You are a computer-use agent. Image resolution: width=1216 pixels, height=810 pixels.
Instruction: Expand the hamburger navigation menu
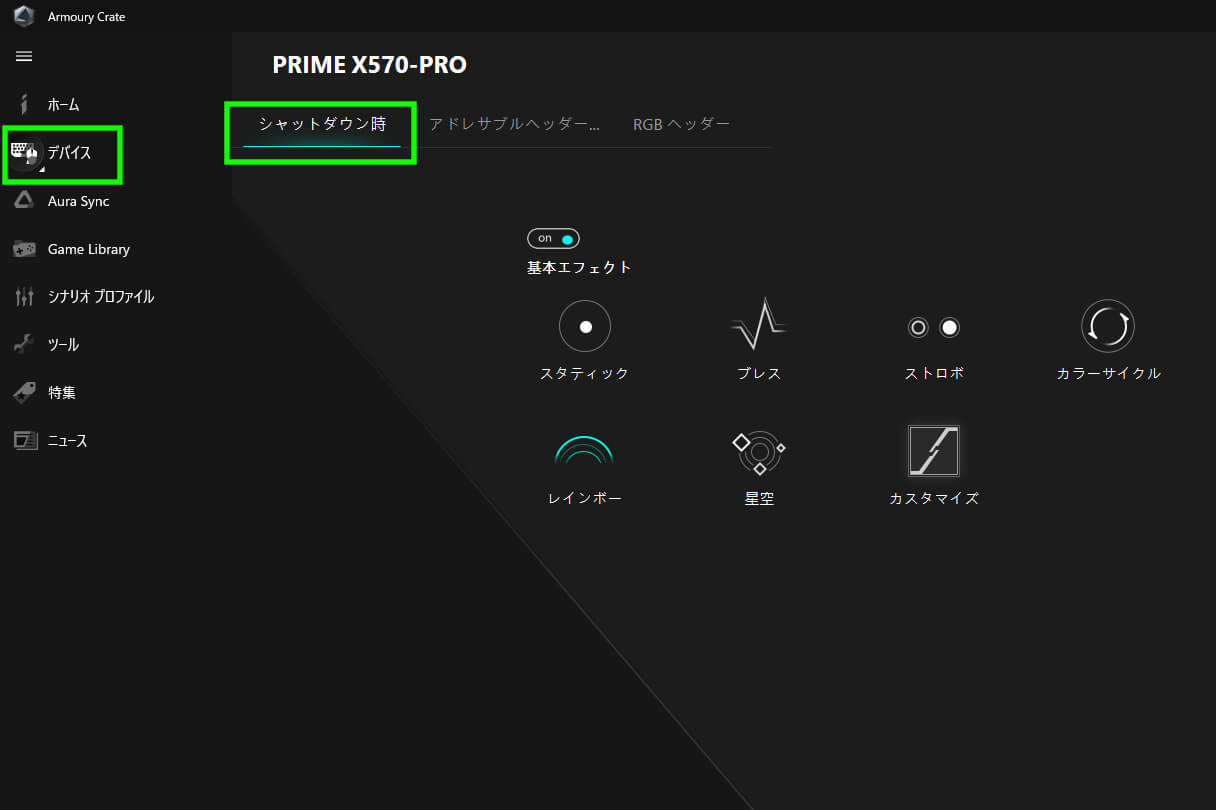pyautogui.click(x=24, y=56)
